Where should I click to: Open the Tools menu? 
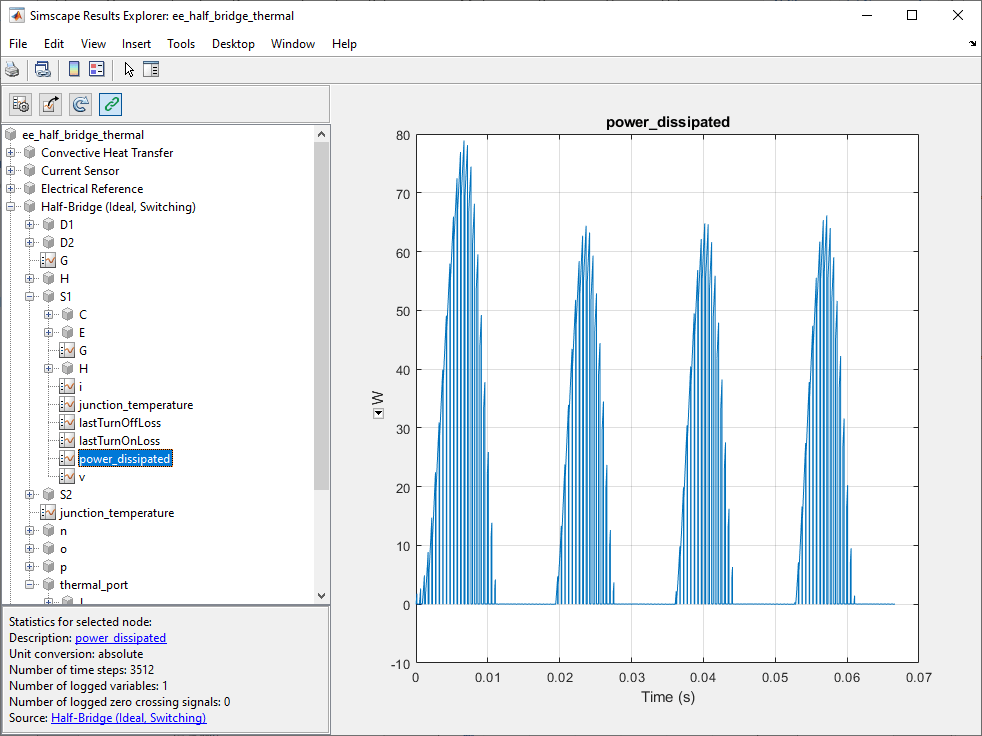pos(181,44)
